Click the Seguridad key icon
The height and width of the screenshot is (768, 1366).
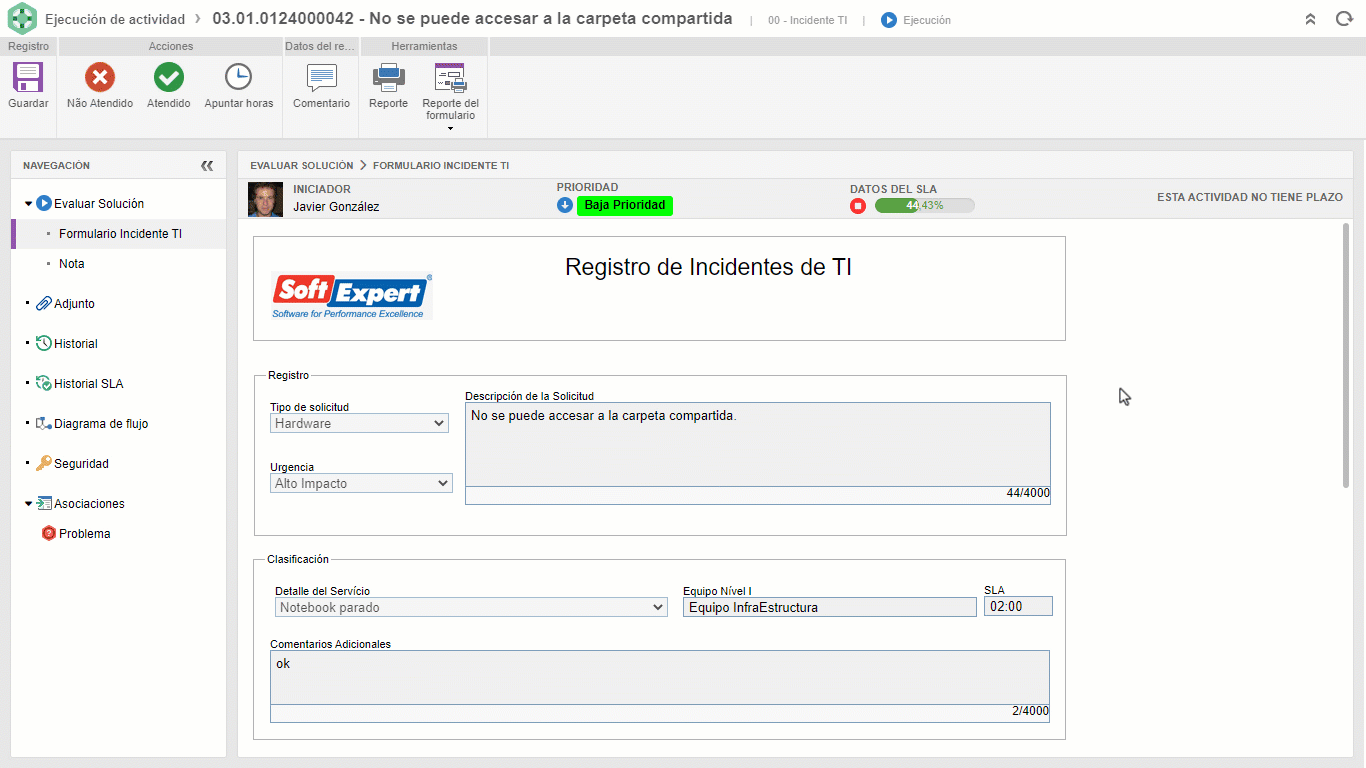pyautogui.click(x=44, y=464)
